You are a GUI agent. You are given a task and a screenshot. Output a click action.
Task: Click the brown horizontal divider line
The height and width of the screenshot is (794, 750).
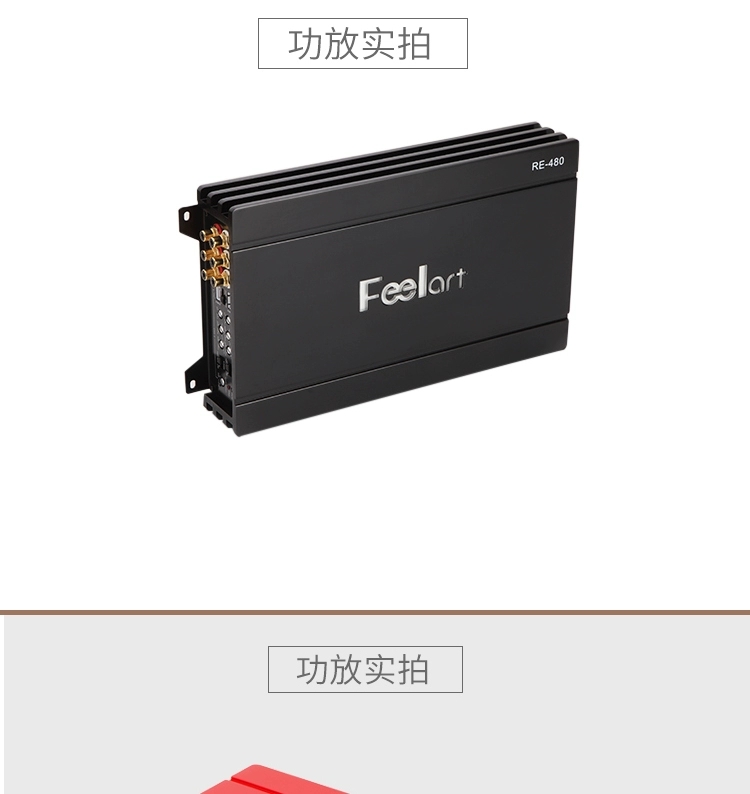[x=375, y=612]
